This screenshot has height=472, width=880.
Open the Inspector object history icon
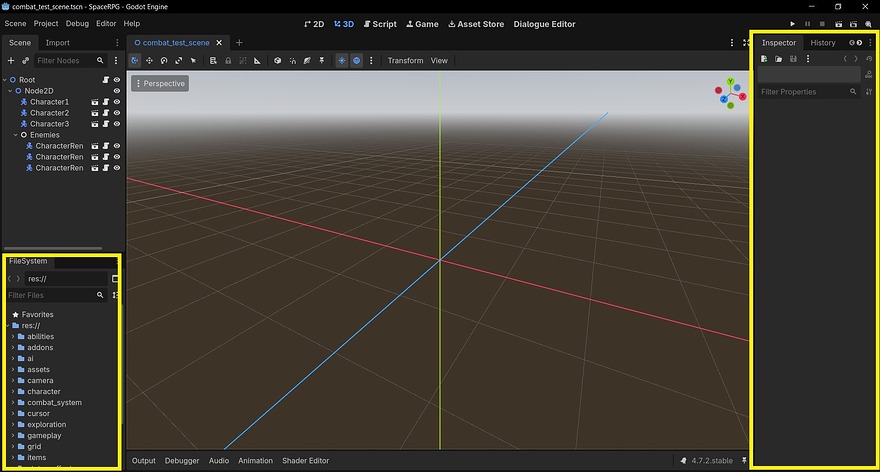pyautogui.click(x=869, y=59)
